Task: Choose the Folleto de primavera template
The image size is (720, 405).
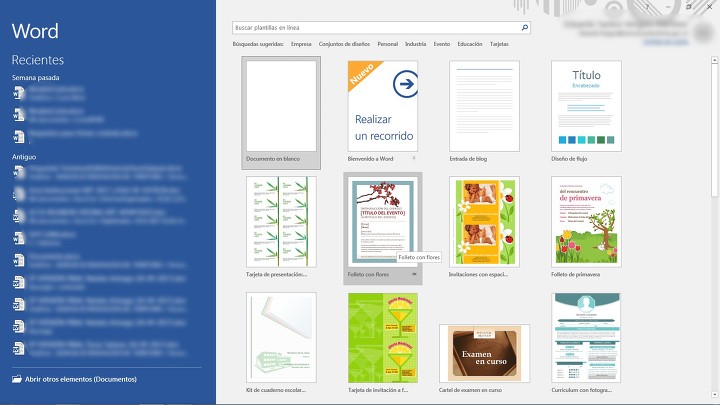Action: [586, 218]
